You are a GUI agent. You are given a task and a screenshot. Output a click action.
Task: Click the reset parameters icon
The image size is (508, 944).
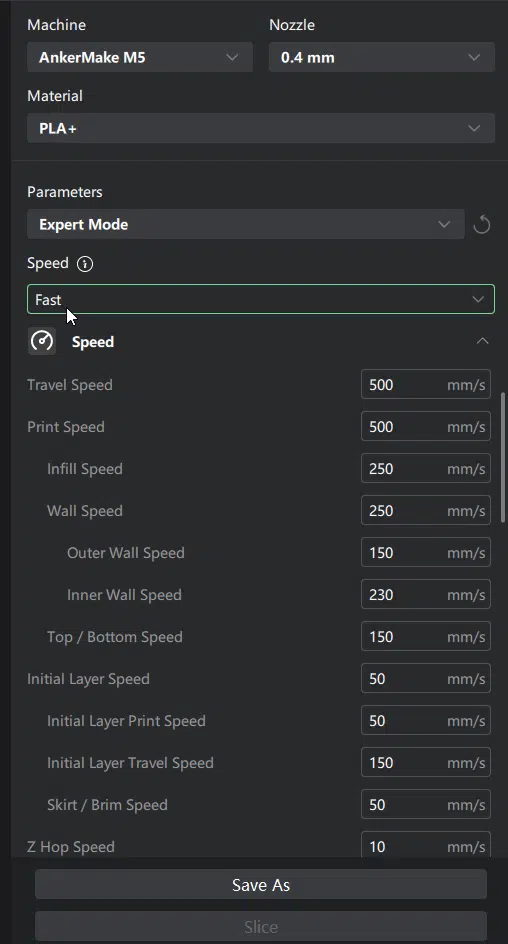coord(482,225)
